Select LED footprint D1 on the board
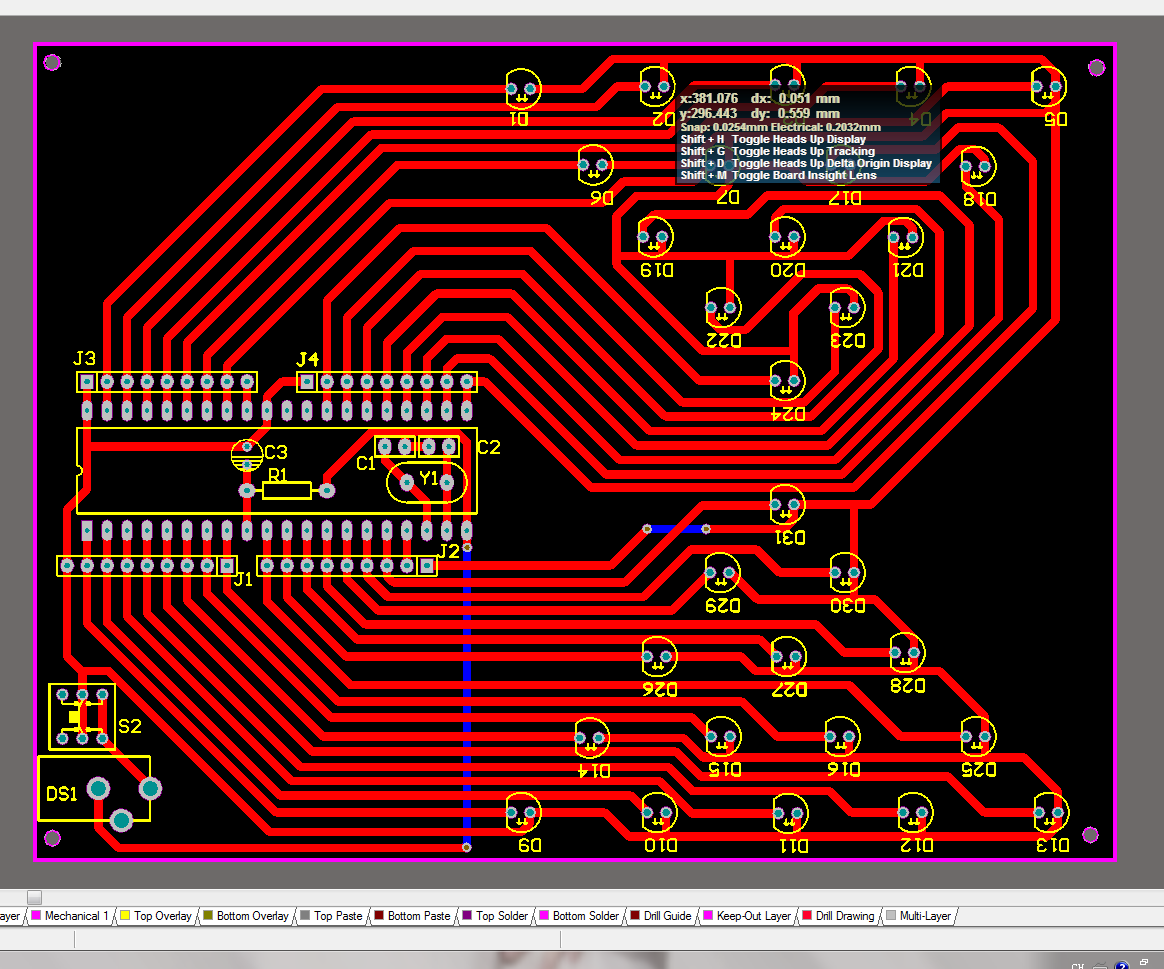1164x969 pixels. point(523,89)
